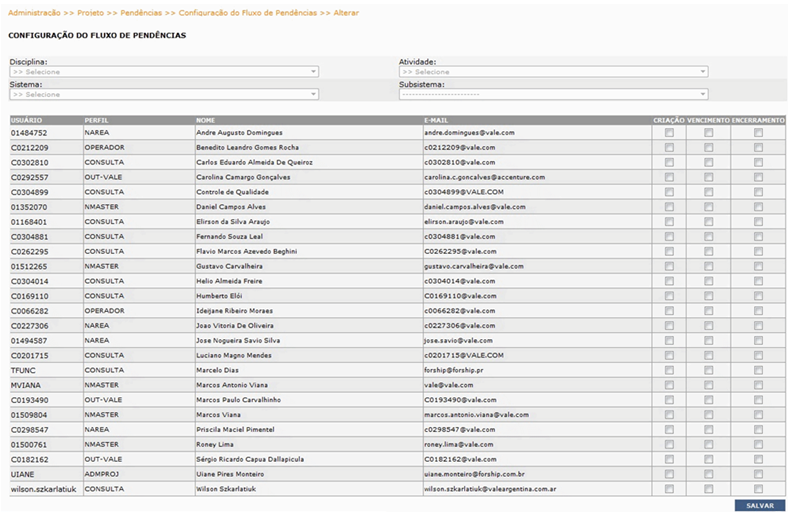Screen dimensions: 792x515
Task: Open the Sistema dropdown
Action: click(164, 94)
